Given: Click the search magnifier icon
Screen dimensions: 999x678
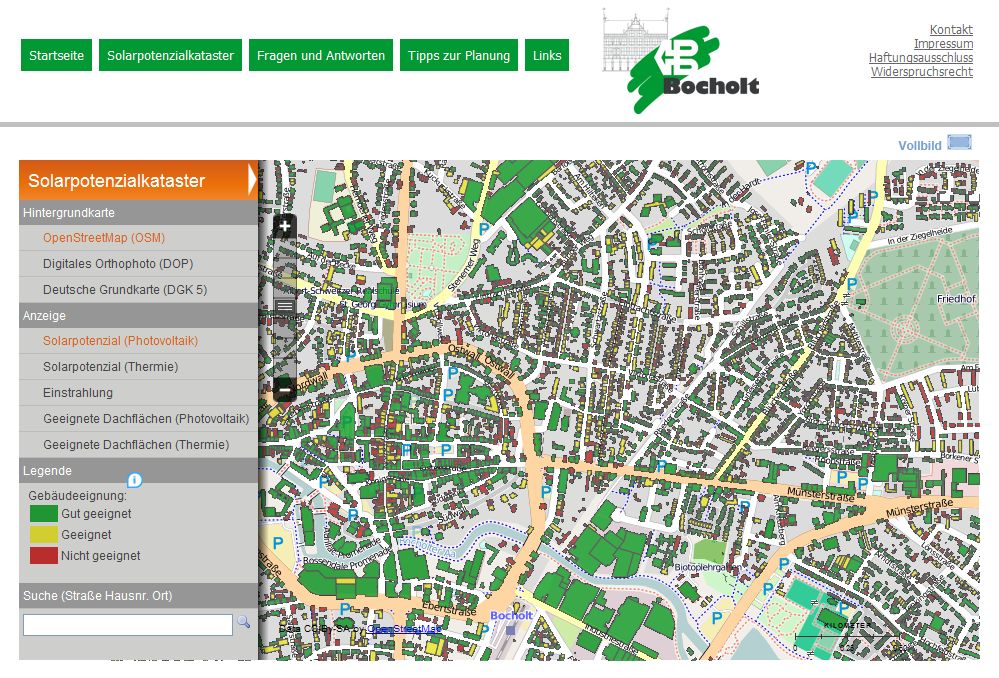Looking at the screenshot, I should [x=243, y=622].
